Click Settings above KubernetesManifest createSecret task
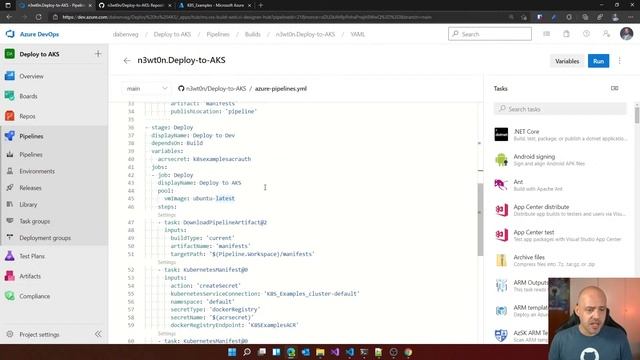 tap(167, 262)
